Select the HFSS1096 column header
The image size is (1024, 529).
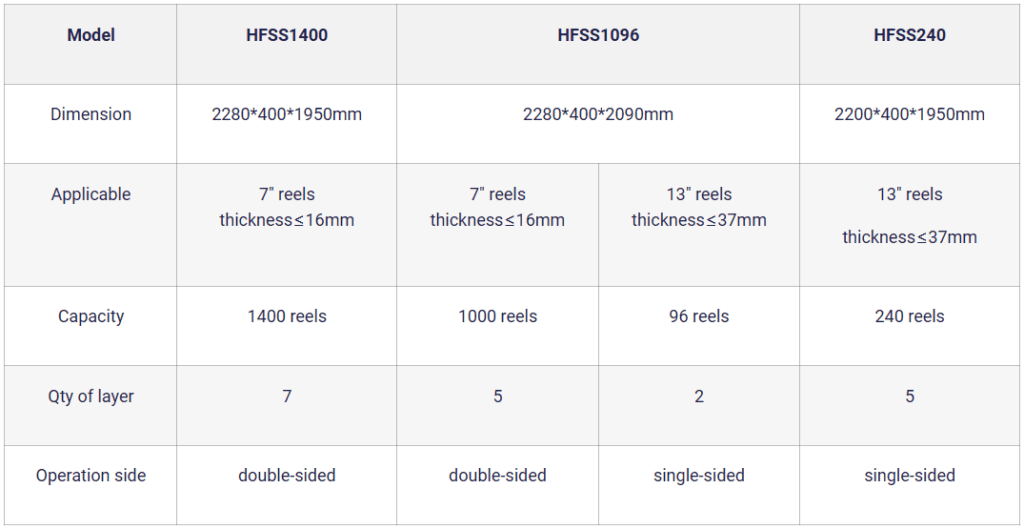(x=598, y=35)
